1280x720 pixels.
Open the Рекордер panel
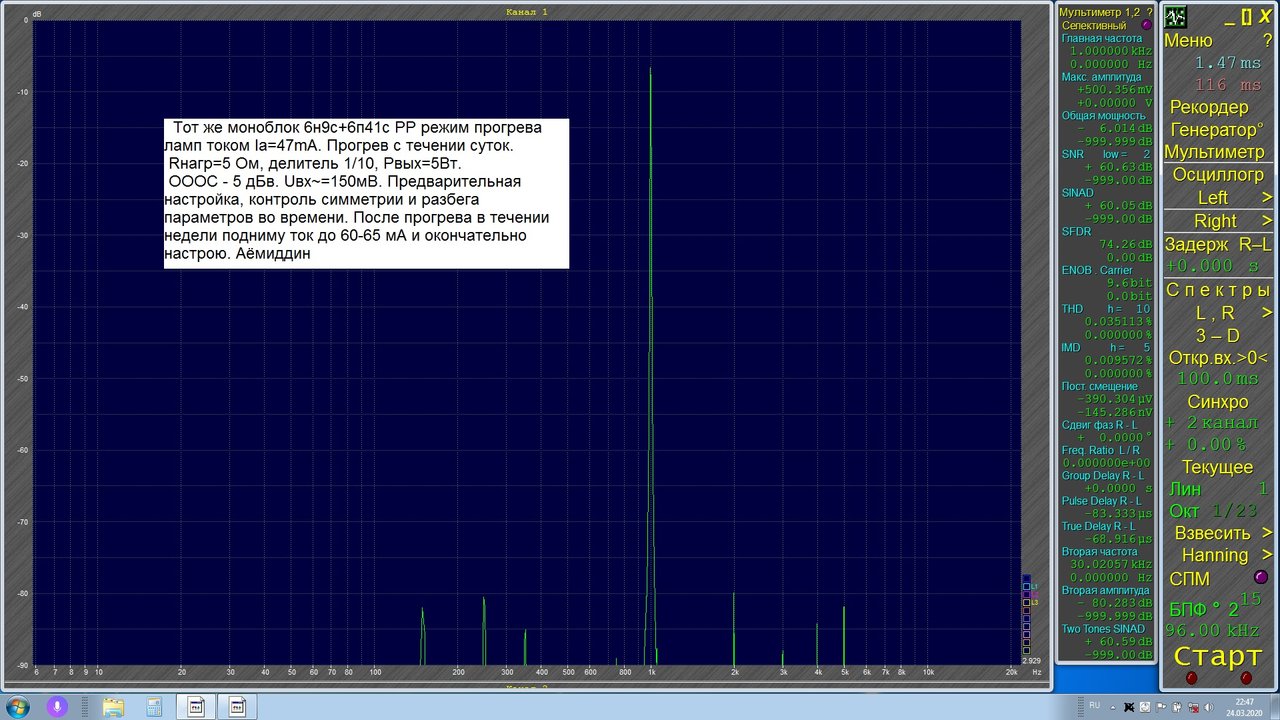click(x=1209, y=107)
